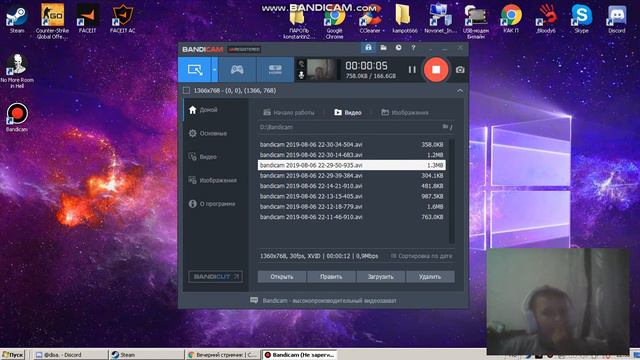The width and height of the screenshot is (640, 360).
Task: Open the О программе section
Action: [215, 204]
